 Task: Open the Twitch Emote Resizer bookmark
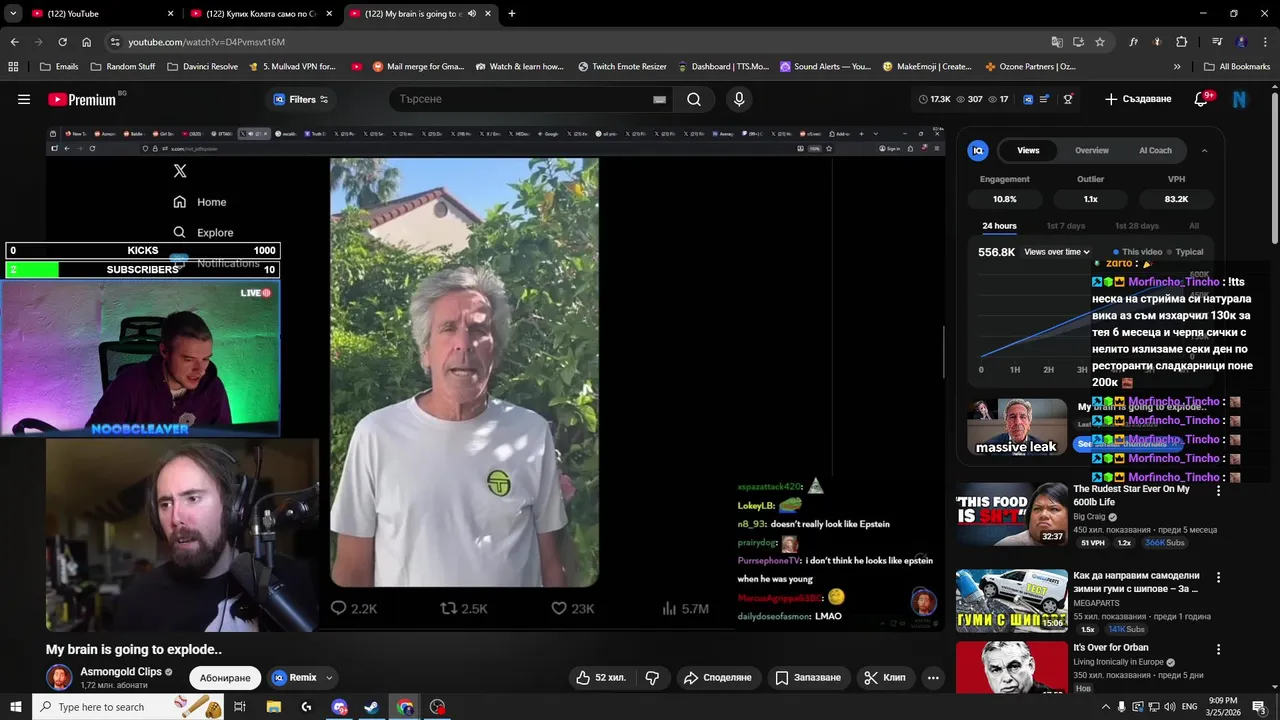coord(622,67)
